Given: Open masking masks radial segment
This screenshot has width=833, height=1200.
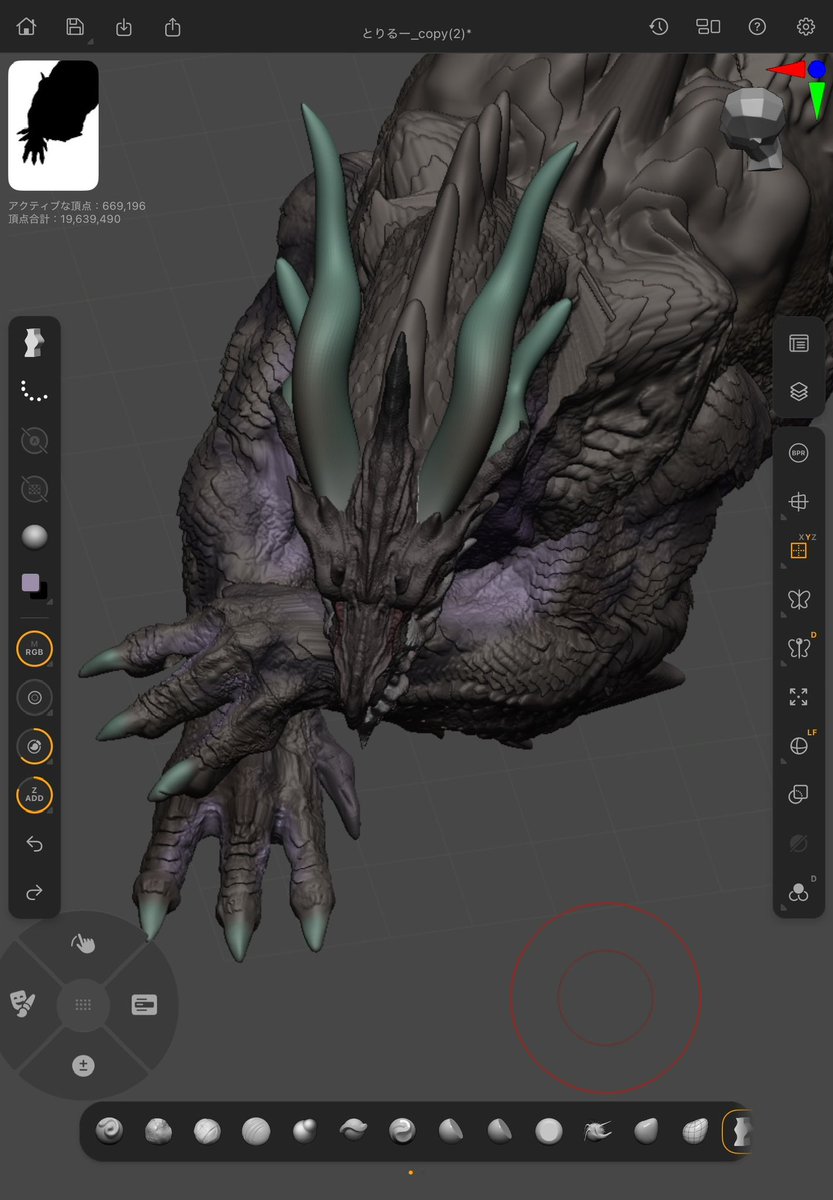Looking at the screenshot, I should tap(22, 1004).
